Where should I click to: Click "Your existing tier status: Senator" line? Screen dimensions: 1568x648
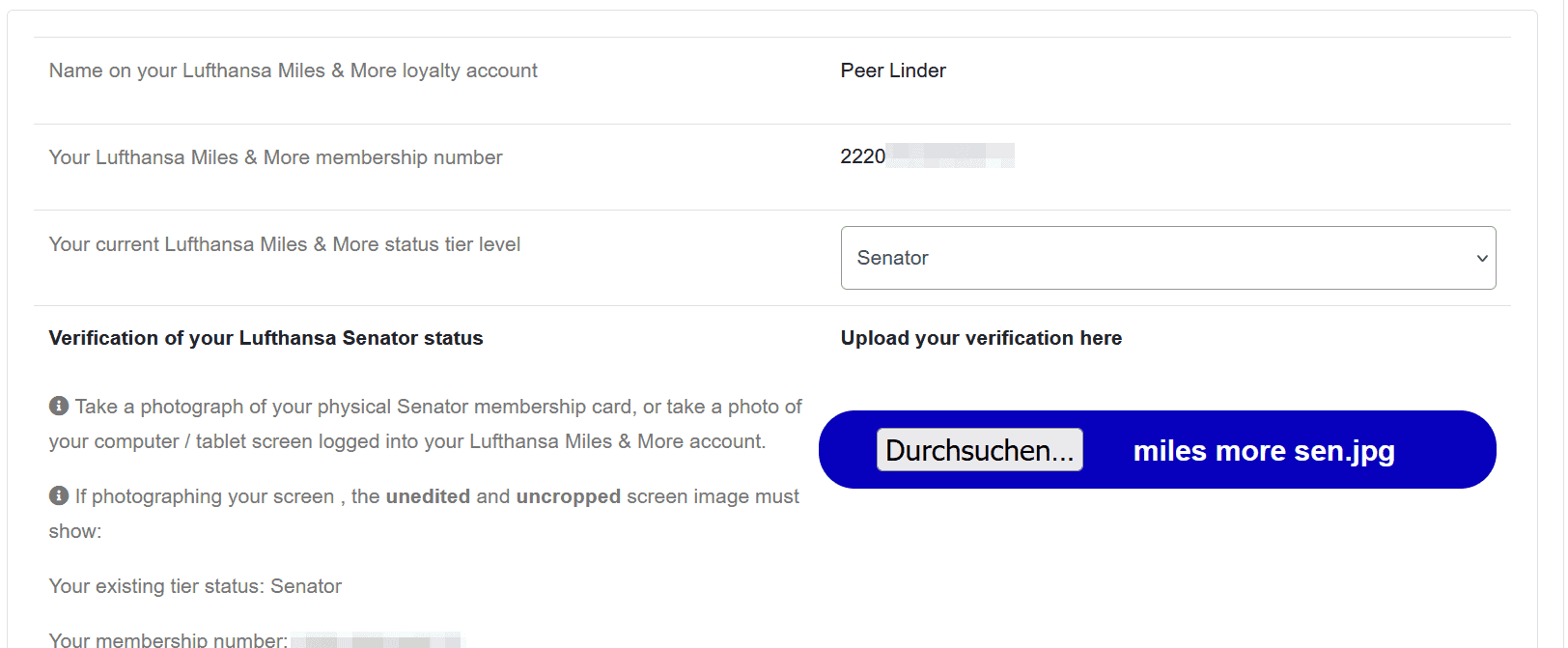(195, 586)
